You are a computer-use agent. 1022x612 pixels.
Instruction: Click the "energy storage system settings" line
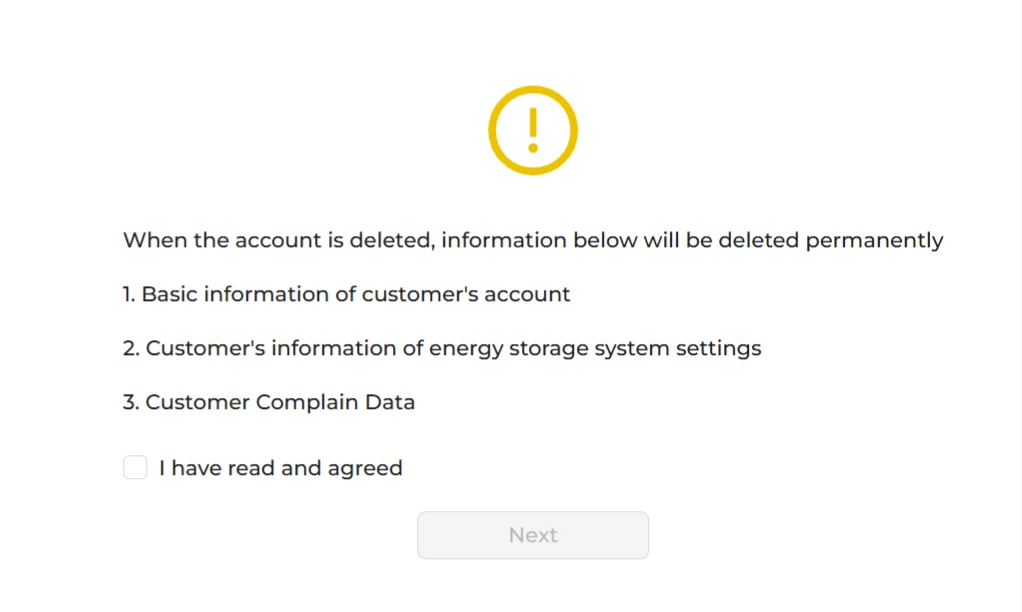[442, 349]
